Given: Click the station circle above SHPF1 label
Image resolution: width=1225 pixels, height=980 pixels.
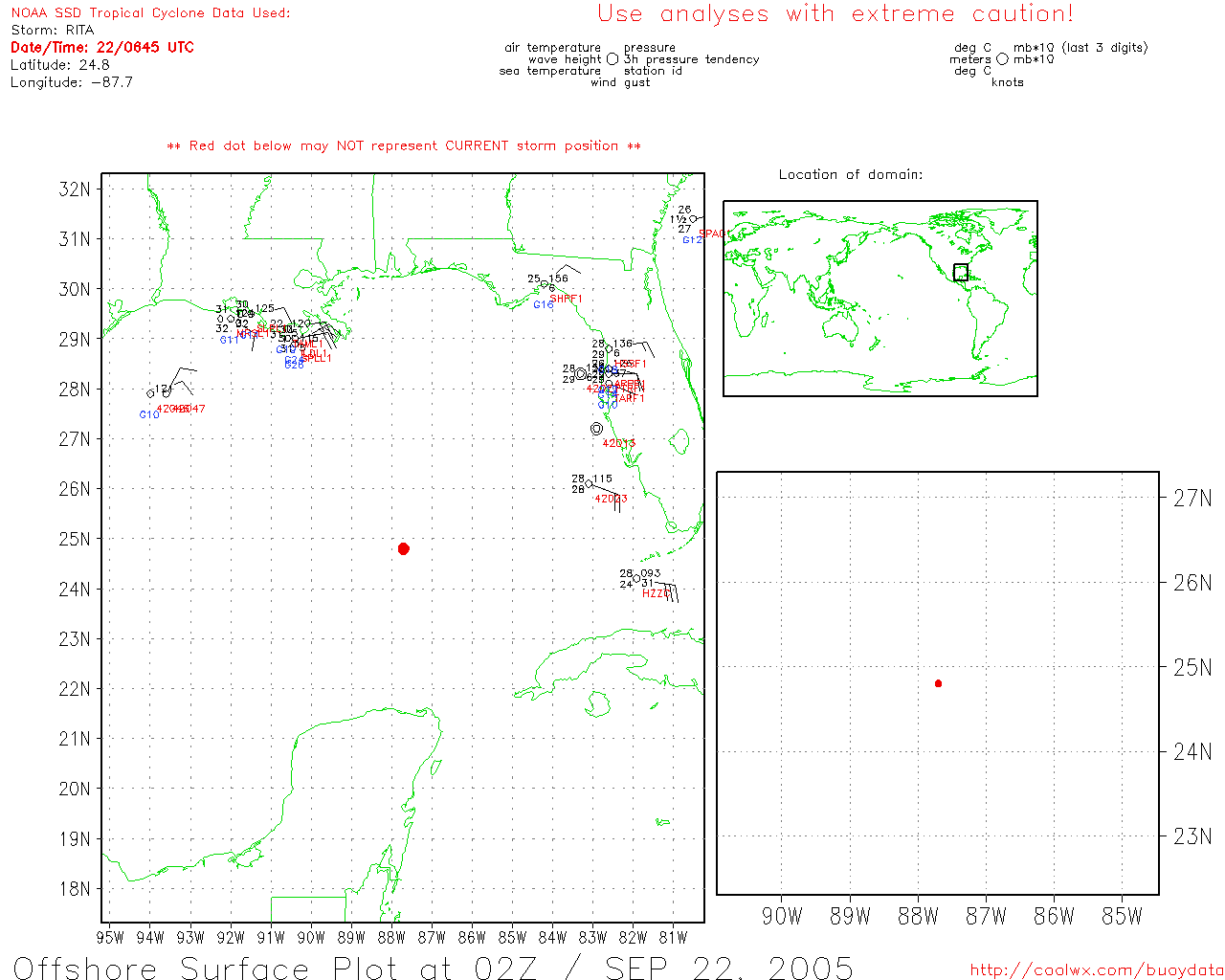Looking at the screenshot, I should click(x=545, y=284).
